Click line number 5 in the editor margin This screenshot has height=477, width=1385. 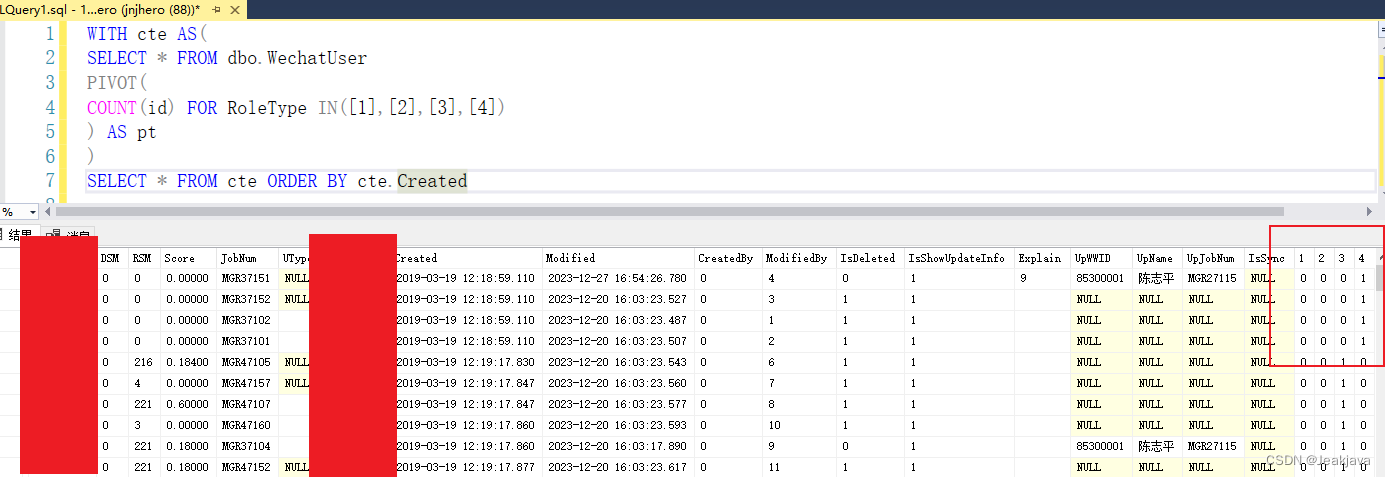(x=49, y=132)
